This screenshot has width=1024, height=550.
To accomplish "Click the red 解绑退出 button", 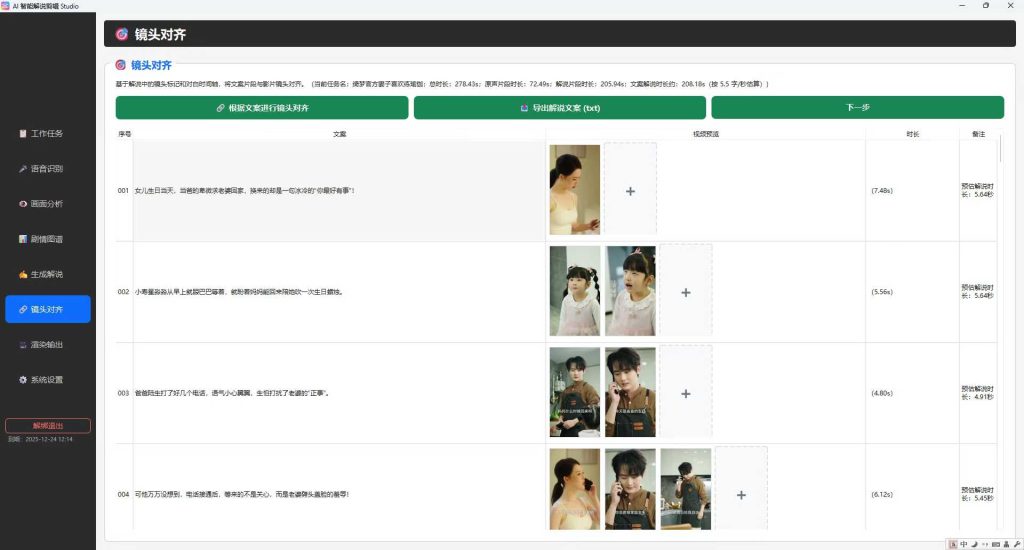I will coord(48,426).
